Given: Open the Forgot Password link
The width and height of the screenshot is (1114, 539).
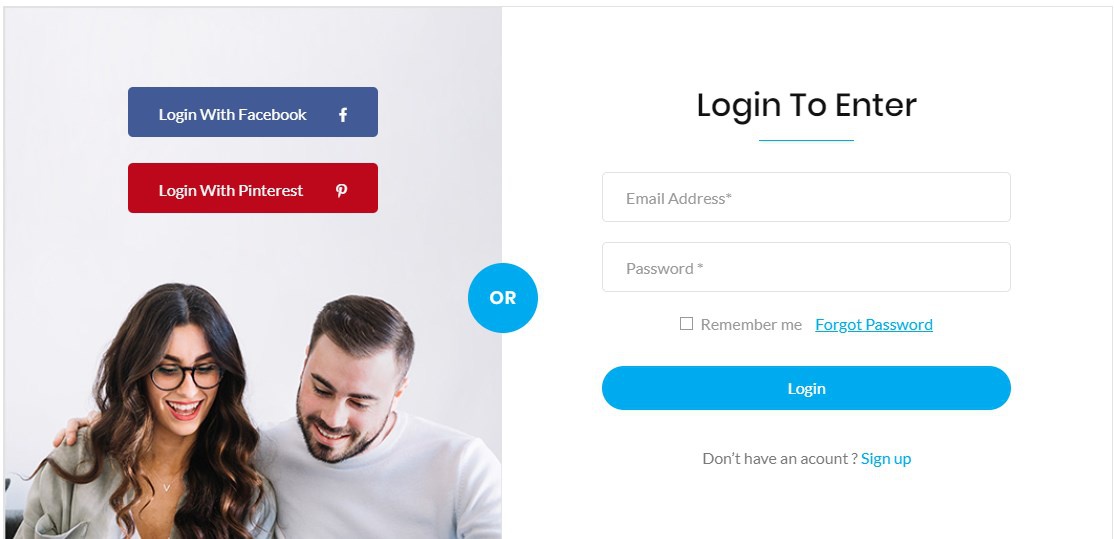Looking at the screenshot, I should (874, 325).
